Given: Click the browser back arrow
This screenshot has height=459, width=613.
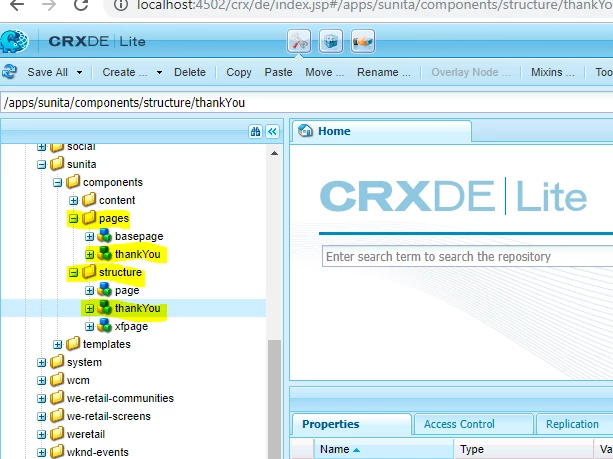Looking at the screenshot, I should click(x=17, y=5).
